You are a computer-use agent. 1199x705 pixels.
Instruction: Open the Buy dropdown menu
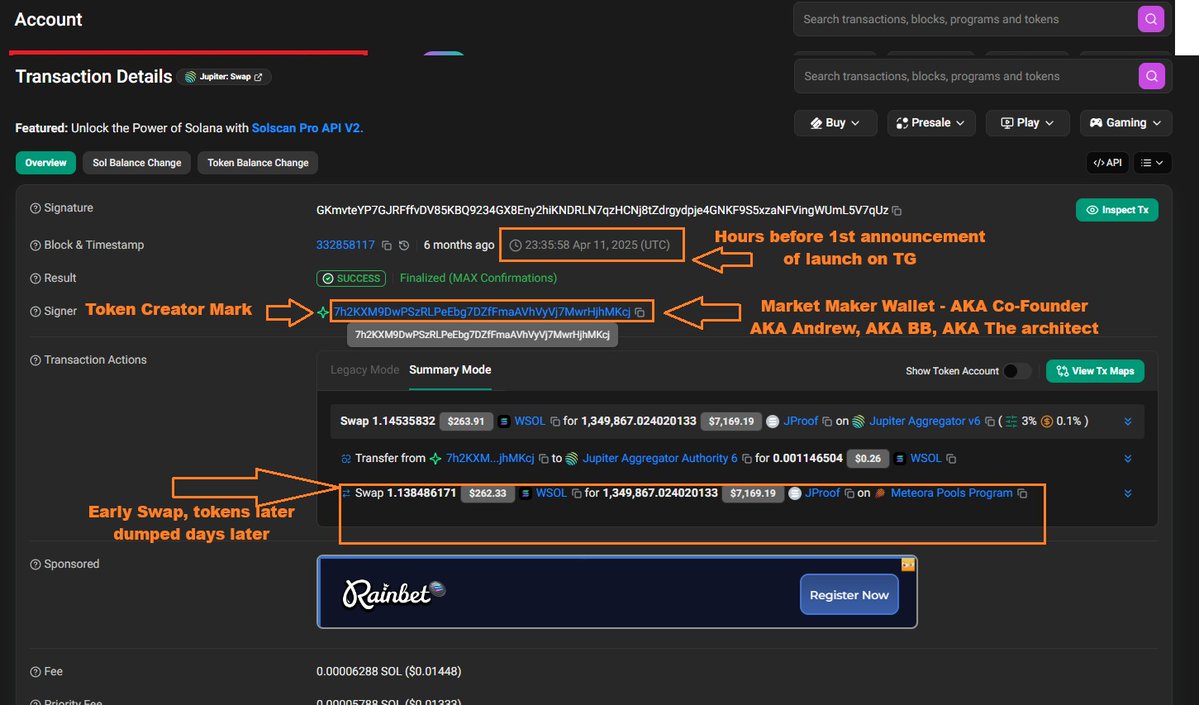(835, 123)
